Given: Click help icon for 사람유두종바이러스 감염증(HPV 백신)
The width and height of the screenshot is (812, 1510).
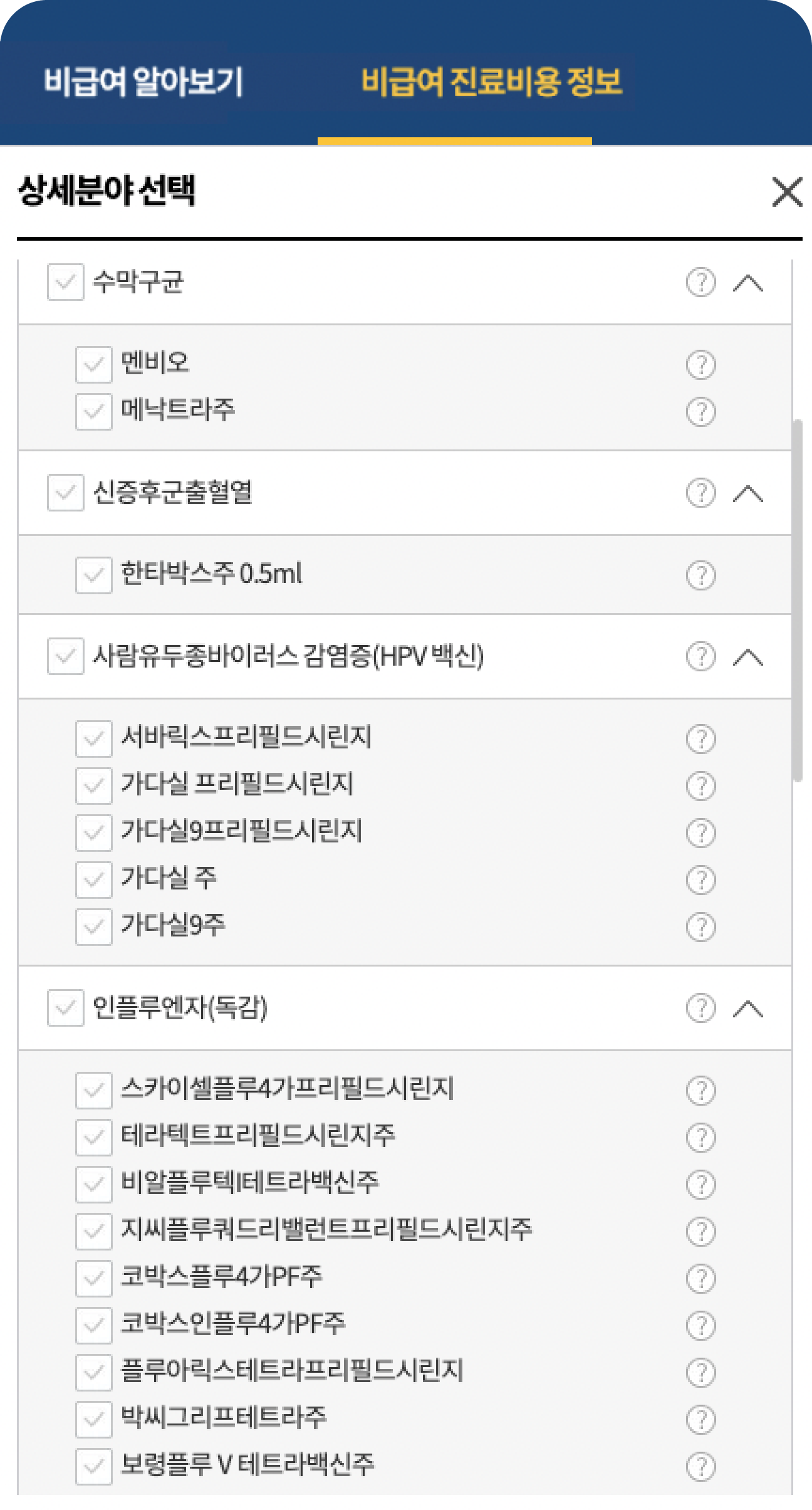Looking at the screenshot, I should pyautogui.click(x=700, y=658).
